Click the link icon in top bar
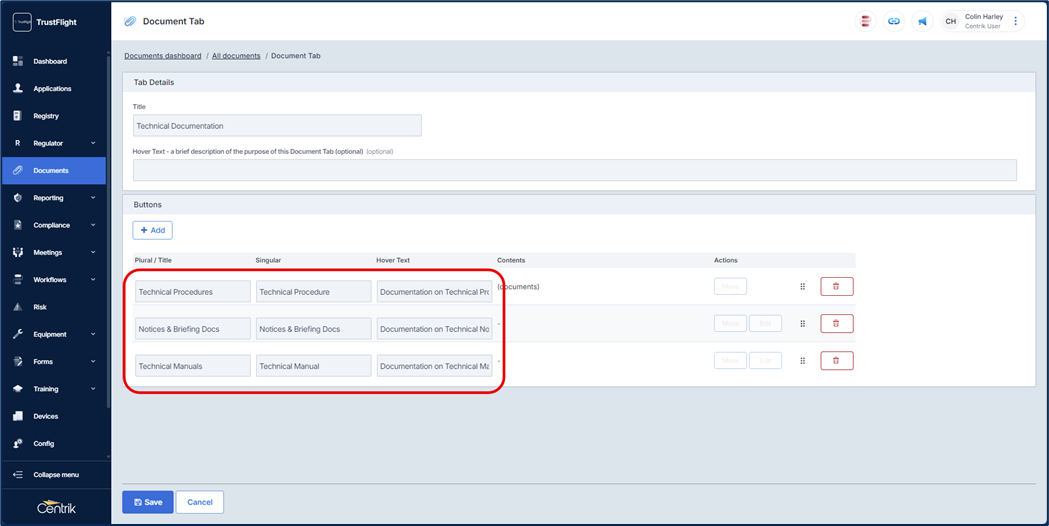The width and height of the screenshot is (1049, 526). (x=894, y=21)
